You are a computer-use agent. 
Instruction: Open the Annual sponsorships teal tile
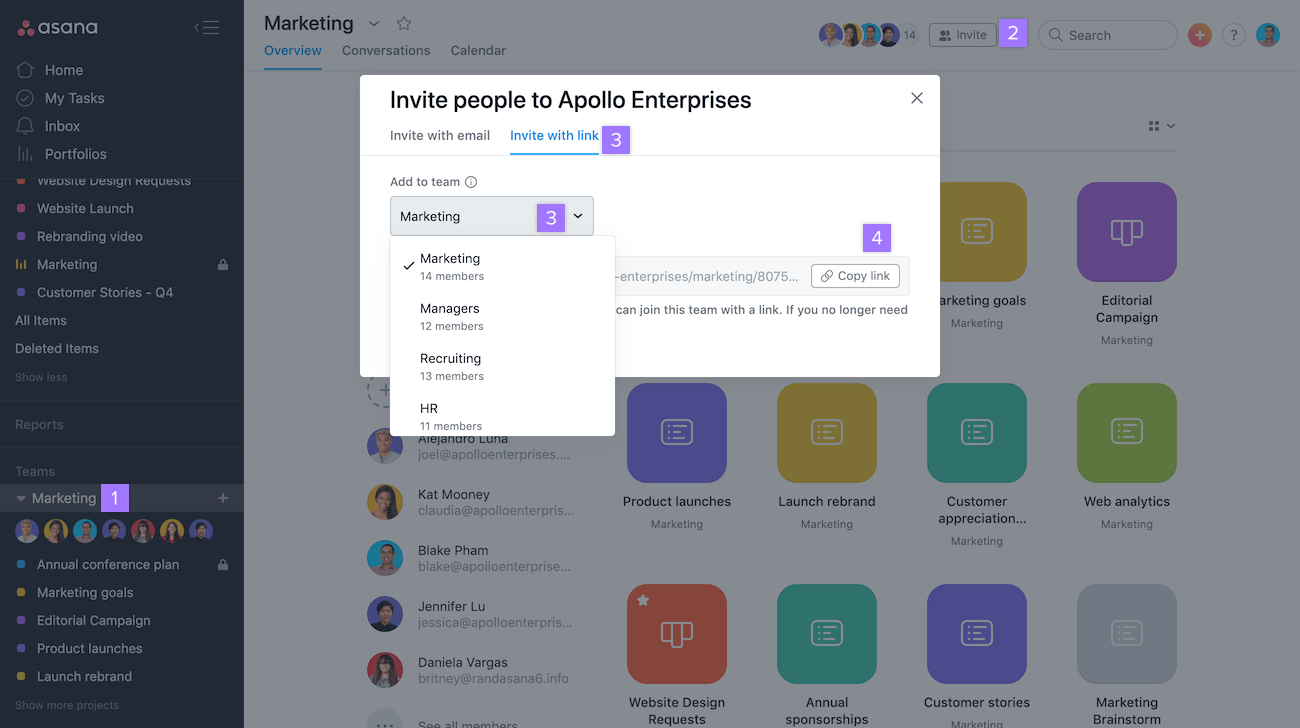click(827, 634)
